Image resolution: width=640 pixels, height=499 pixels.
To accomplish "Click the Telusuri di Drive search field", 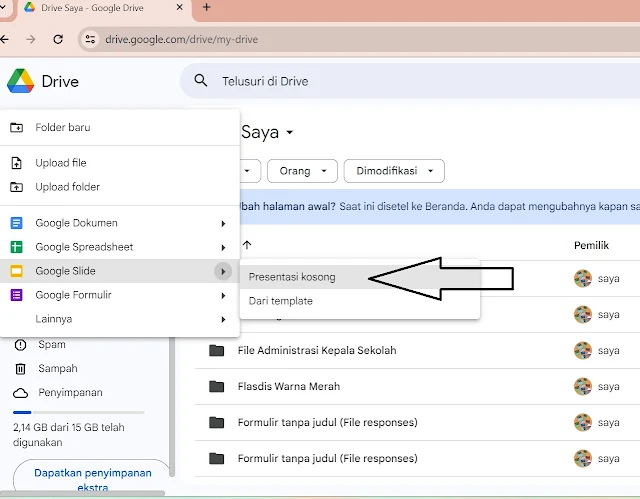I will (410, 81).
